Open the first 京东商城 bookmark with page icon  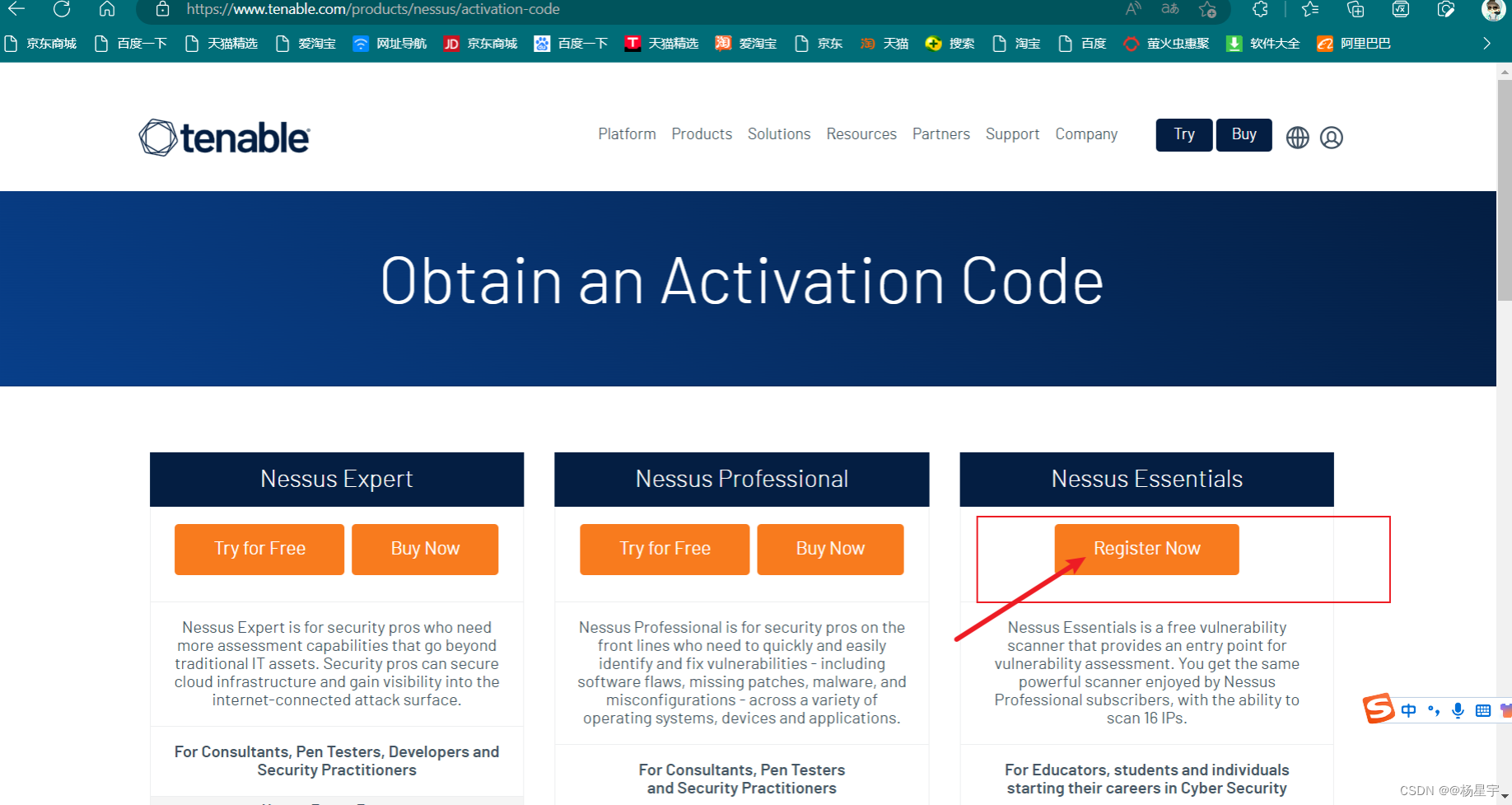[40, 44]
